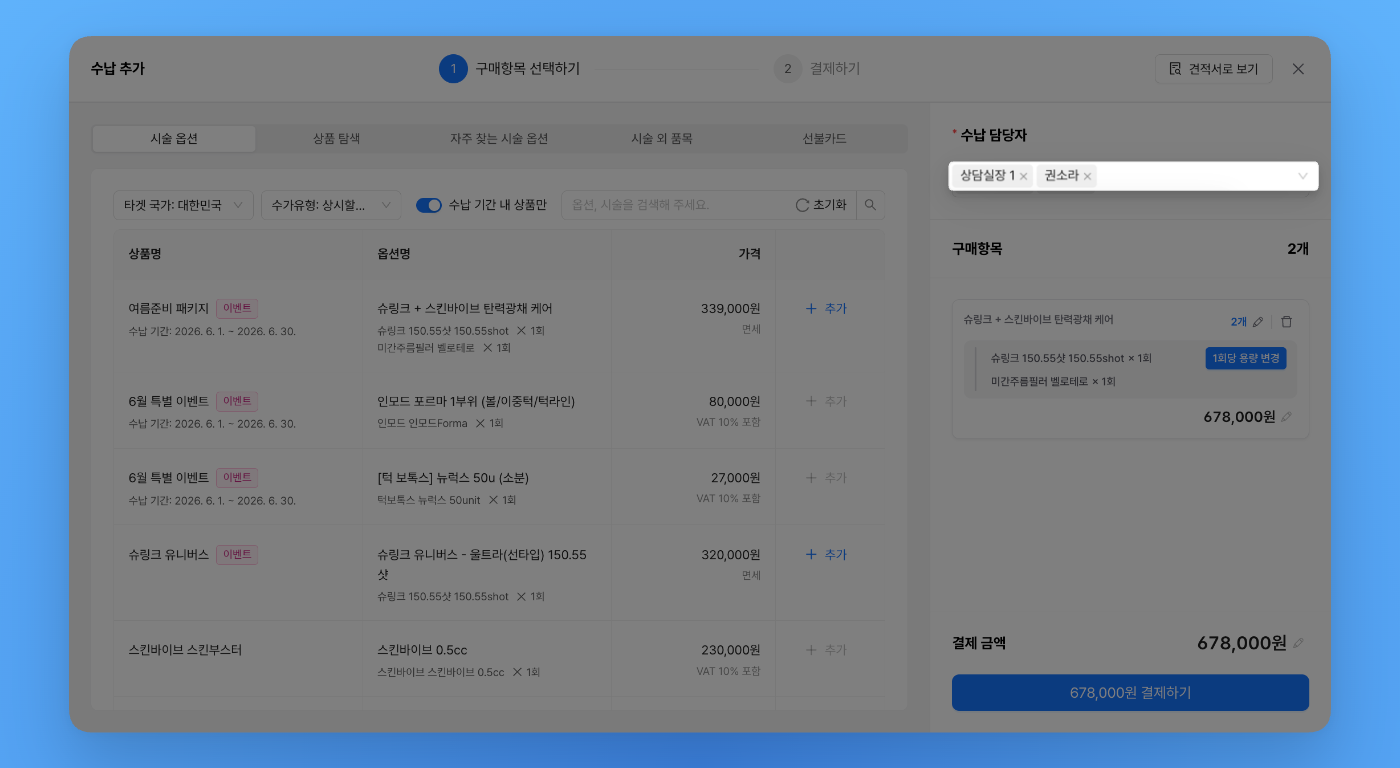The height and width of the screenshot is (768, 1400).
Task: Click step 2 결제하기 indicator
Action: click(817, 69)
